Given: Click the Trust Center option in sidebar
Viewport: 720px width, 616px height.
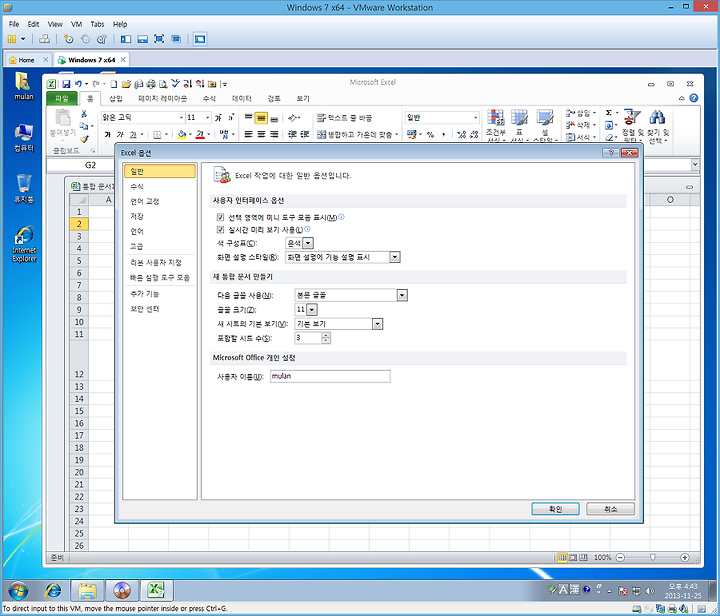Looking at the screenshot, I should tap(145, 309).
